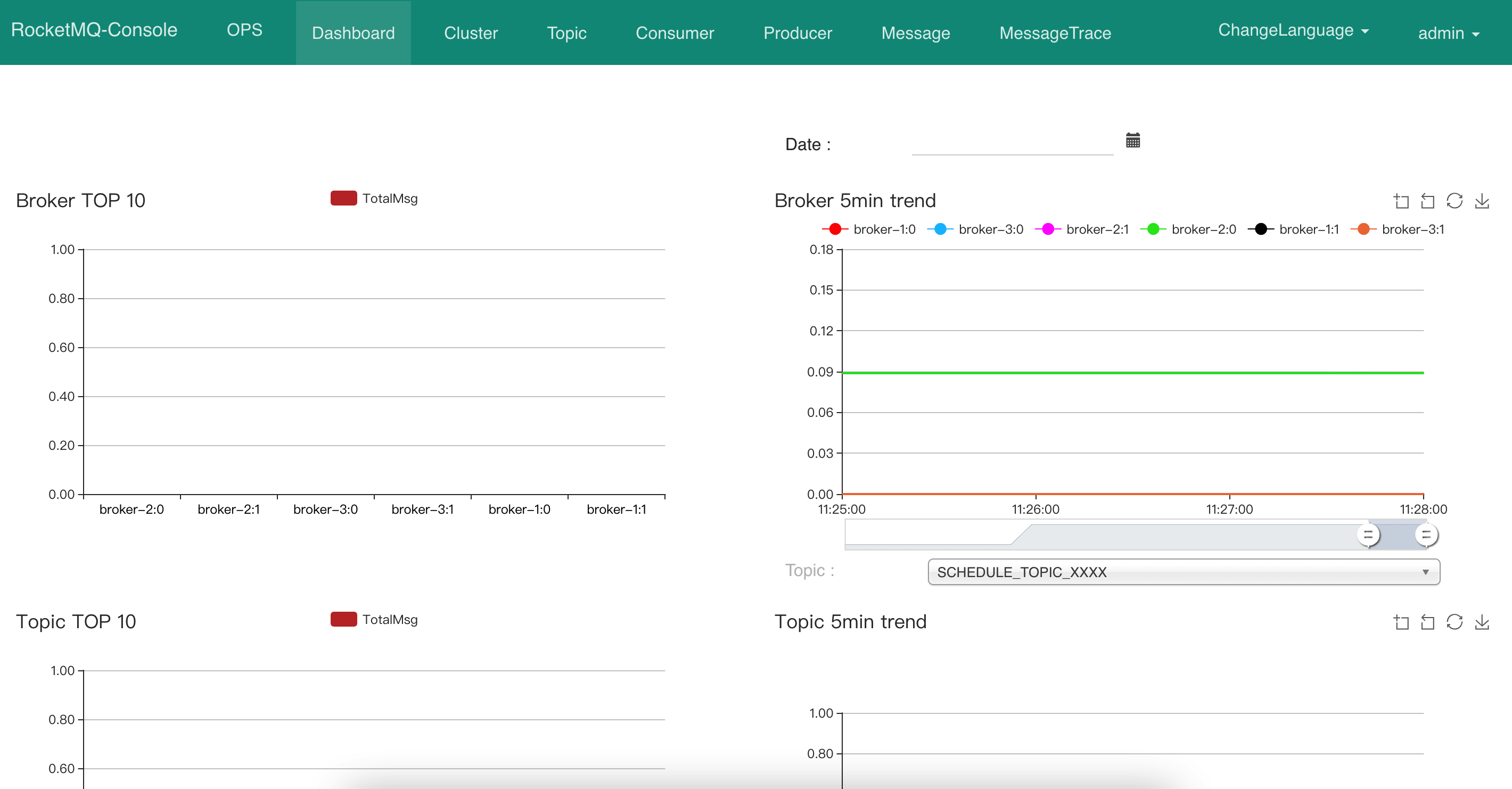
Task: Click the RocketMQ-Console brand link
Action: (94, 30)
